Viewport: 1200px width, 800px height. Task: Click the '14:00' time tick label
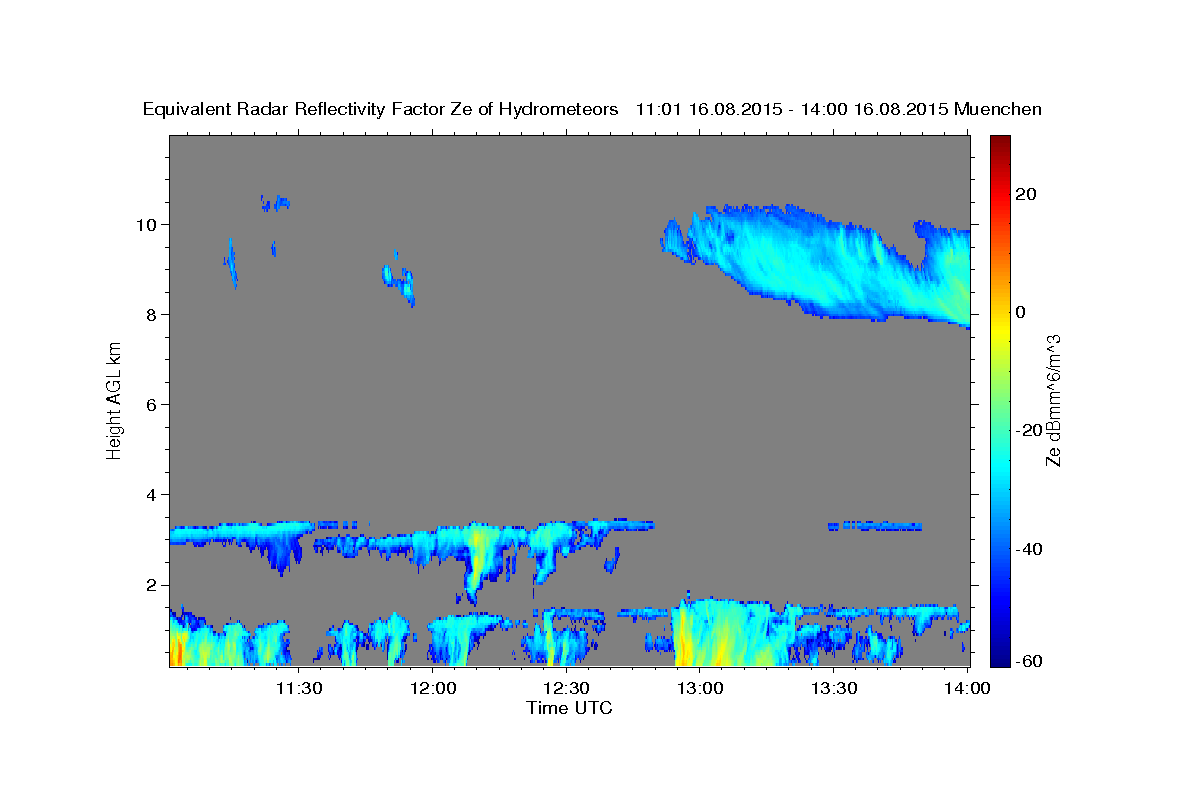(968, 688)
